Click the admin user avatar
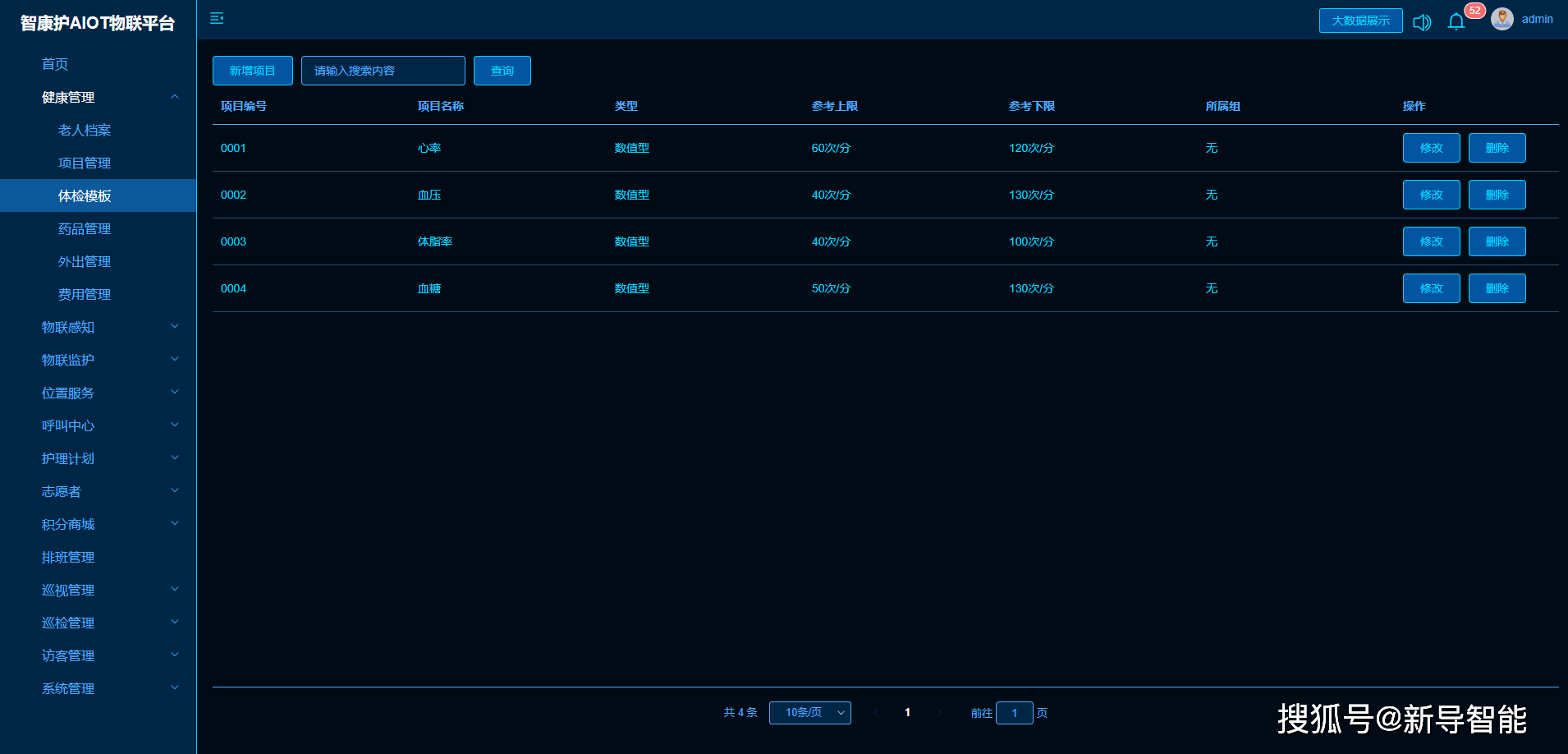 tap(1502, 20)
